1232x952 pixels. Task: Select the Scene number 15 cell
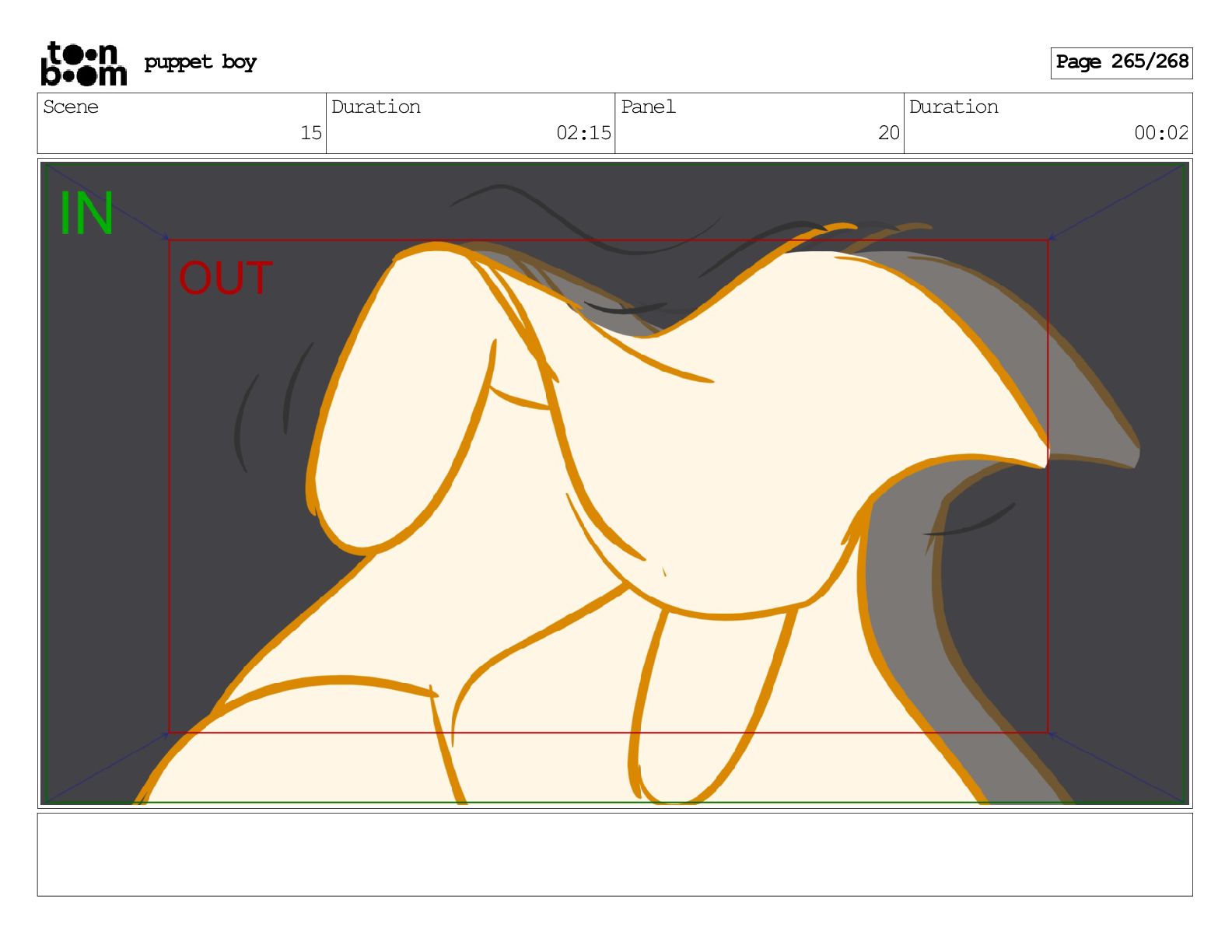point(182,123)
